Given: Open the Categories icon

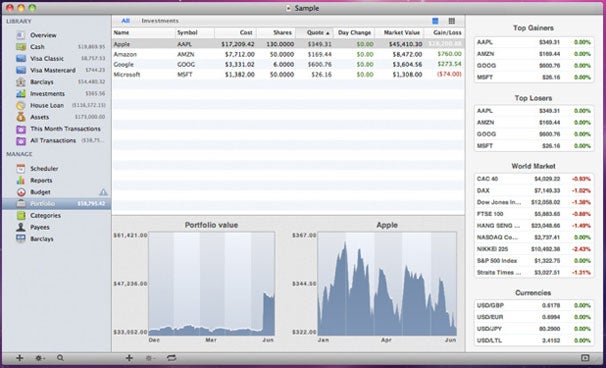Looking at the screenshot, I should coord(21,216).
